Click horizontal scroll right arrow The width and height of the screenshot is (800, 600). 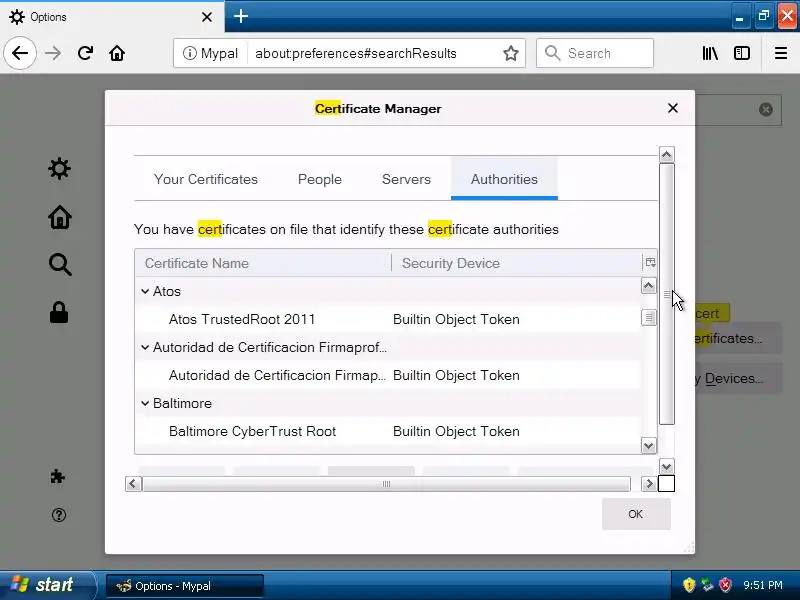click(648, 484)
